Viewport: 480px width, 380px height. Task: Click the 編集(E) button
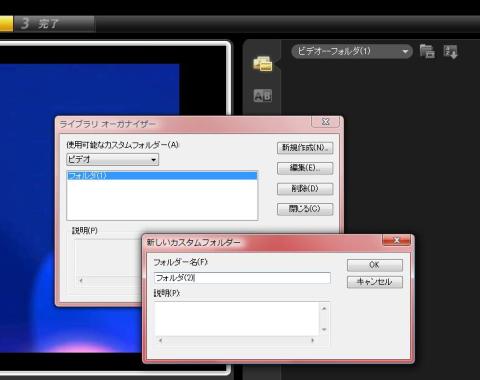pyautogui.click(x=305, y=168)
